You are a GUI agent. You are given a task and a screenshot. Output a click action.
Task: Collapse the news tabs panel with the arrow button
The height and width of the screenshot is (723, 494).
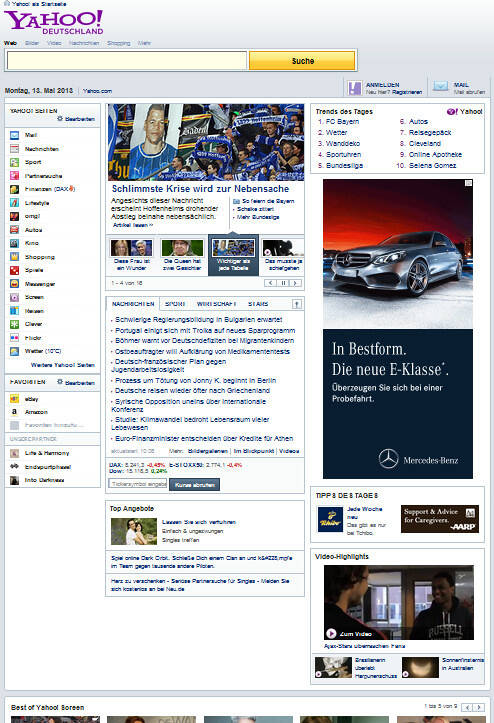point(297,304)
